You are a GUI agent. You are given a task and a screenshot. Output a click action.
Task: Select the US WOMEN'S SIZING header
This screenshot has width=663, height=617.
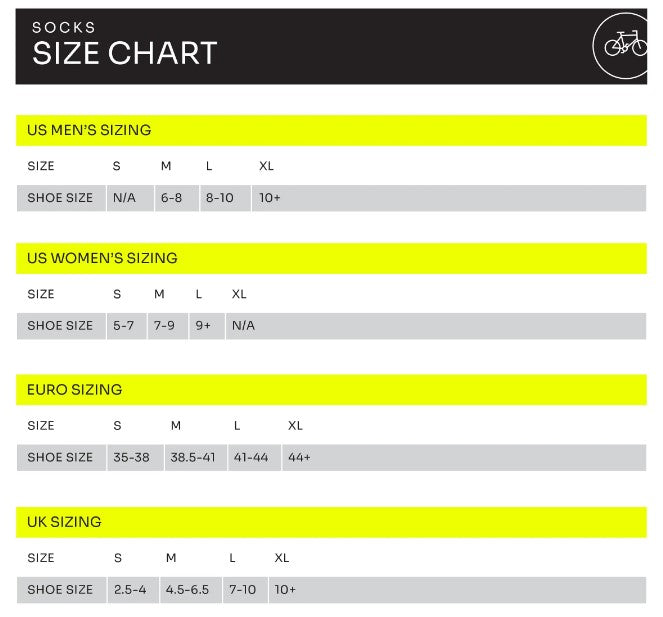tap(102, 258)
